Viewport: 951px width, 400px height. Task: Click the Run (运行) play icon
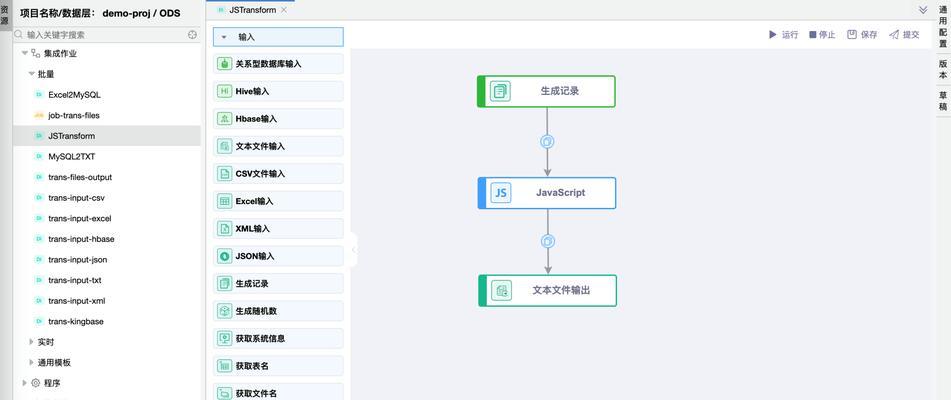[x=773, y=35]
